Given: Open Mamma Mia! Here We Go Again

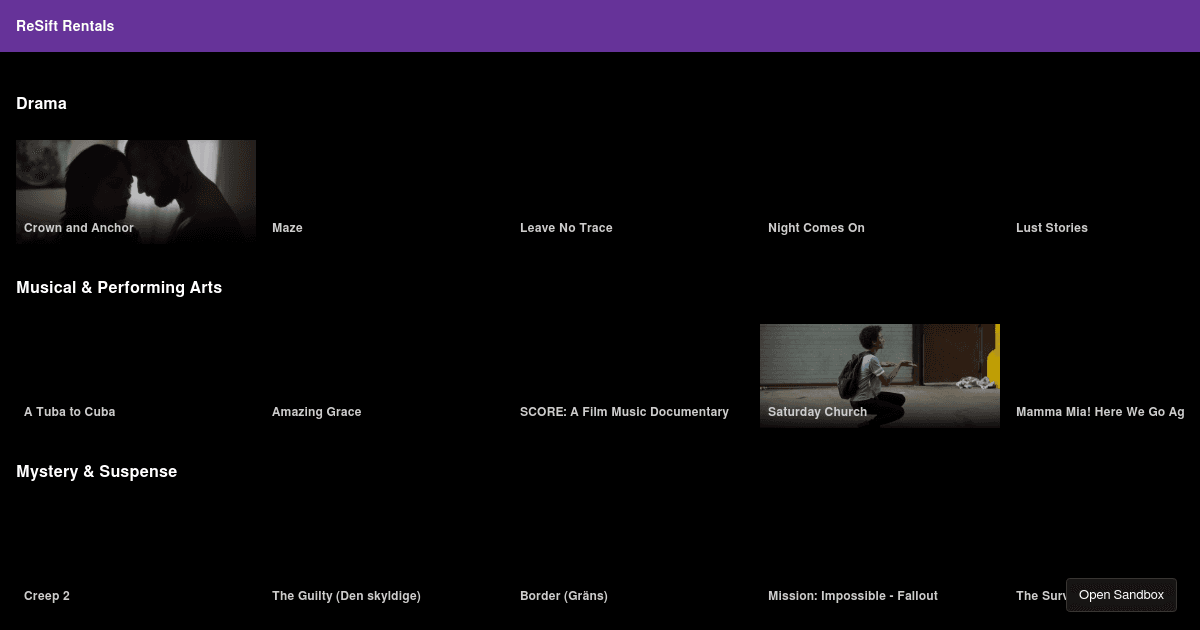Looking at the screenshot, I should pyautogui.click(x=1100, y=411).
